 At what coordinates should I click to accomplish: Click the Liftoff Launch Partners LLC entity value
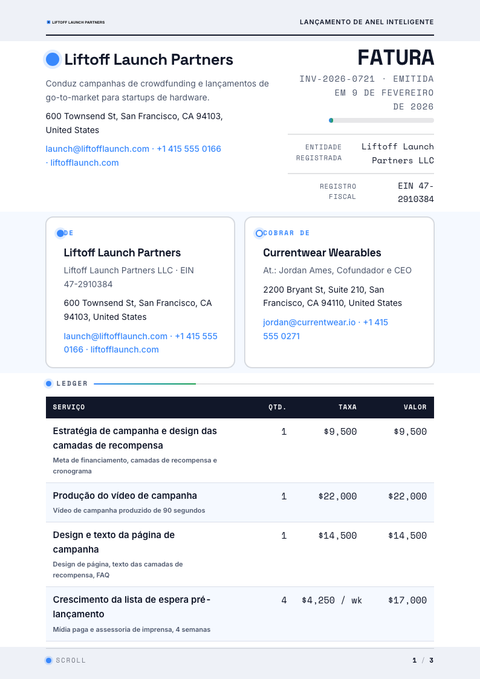point(398,153)
